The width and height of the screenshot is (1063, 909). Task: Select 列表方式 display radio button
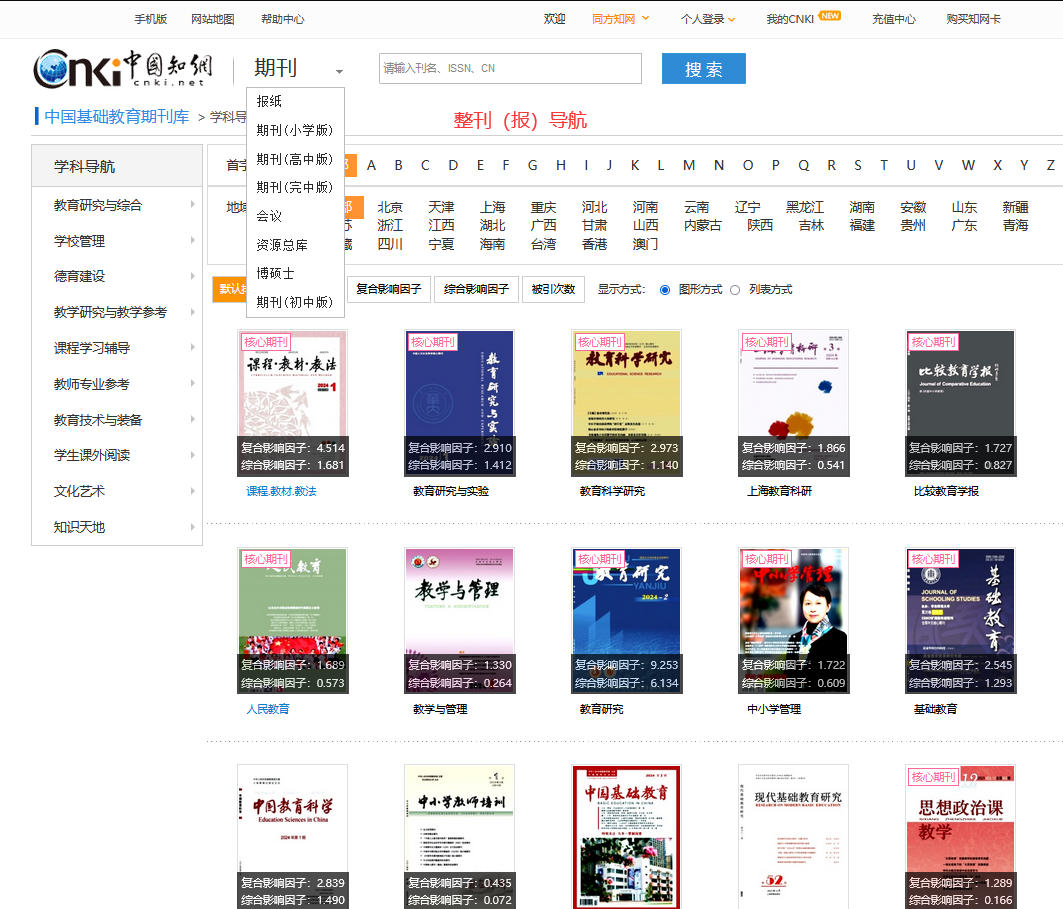[x=735, y=290]
